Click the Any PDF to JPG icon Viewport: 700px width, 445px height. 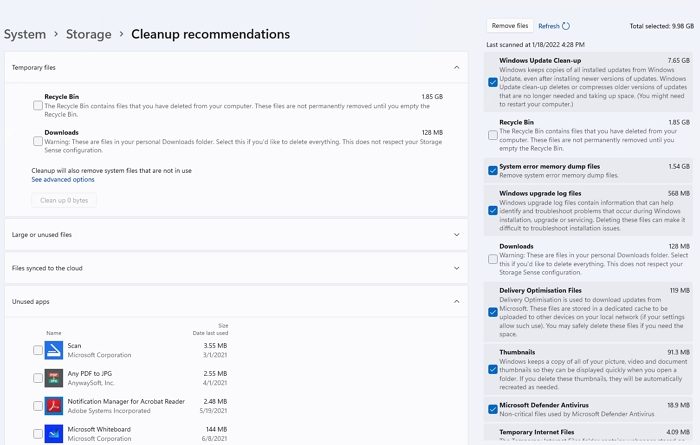(x=54, y=378)
